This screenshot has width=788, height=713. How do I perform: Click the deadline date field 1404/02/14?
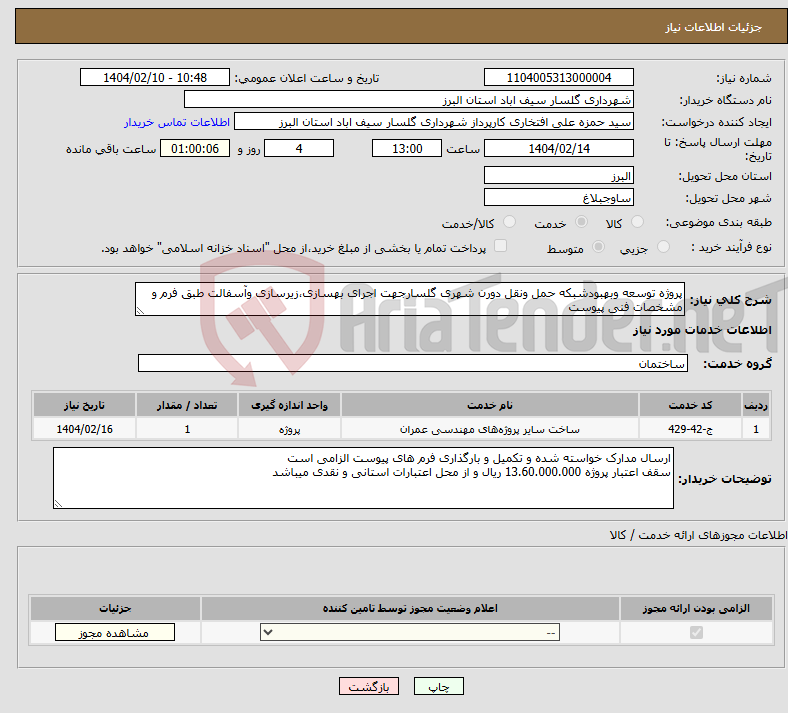pos(558,148)
